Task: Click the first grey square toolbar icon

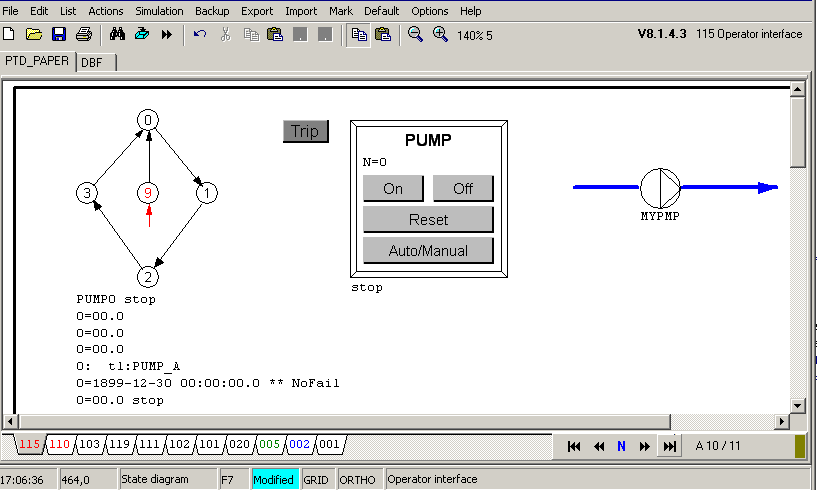Action: click(300, 34)
